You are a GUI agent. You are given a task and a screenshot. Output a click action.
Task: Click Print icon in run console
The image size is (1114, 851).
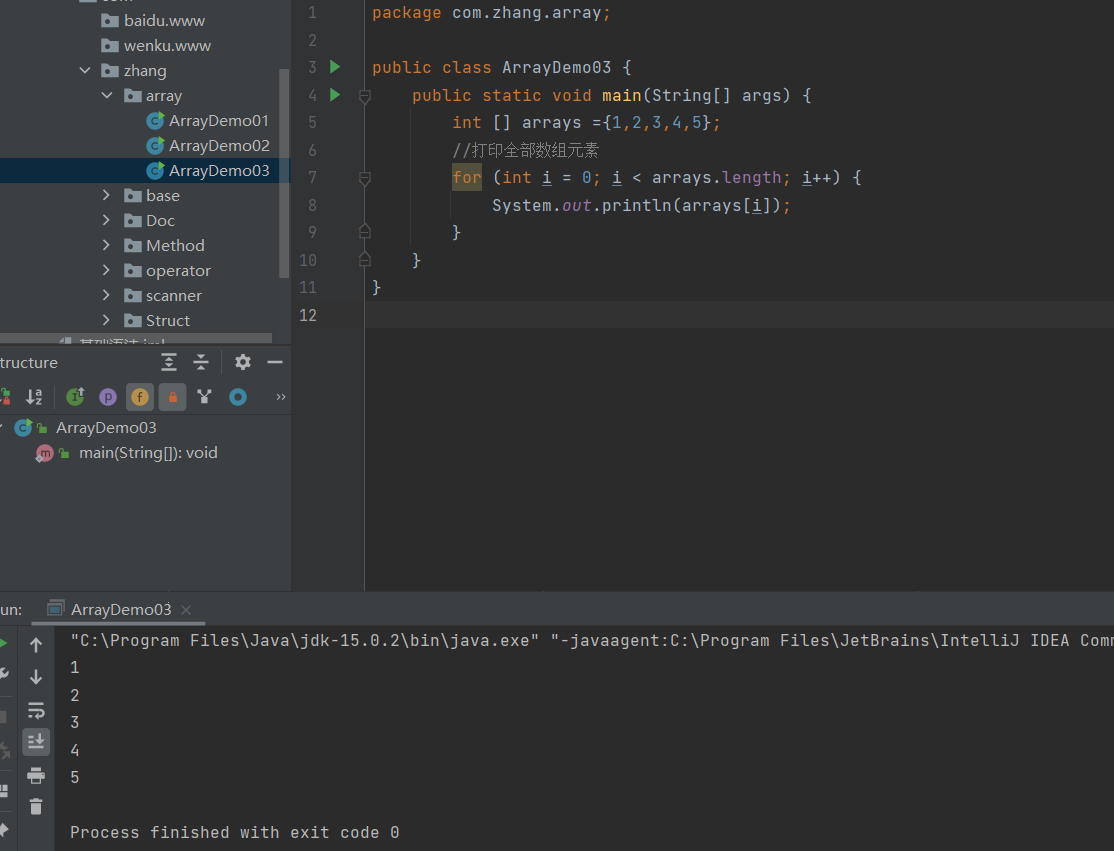click(x=36, y=775)
